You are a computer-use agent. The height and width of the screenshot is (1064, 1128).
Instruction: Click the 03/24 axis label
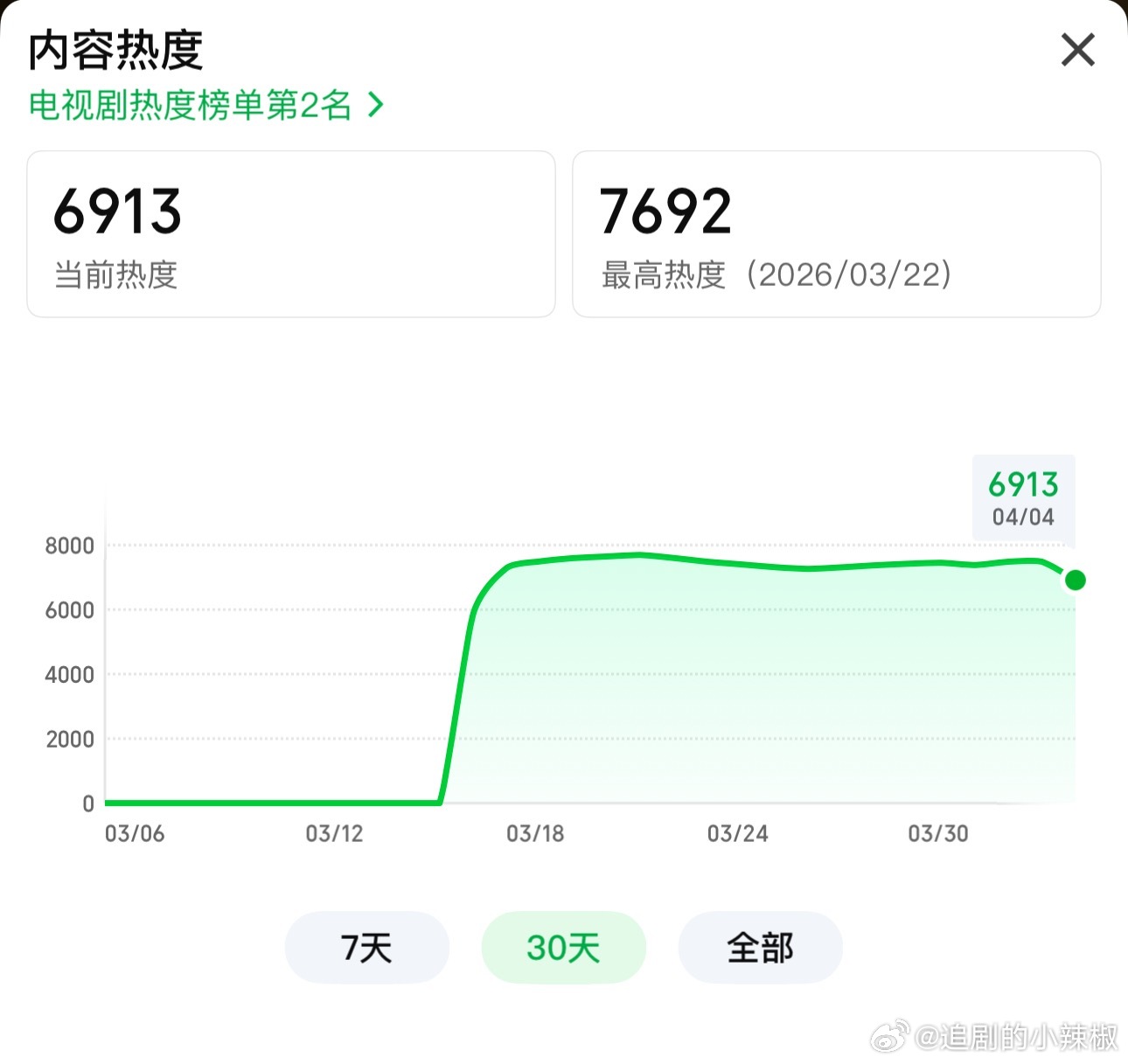738,834
